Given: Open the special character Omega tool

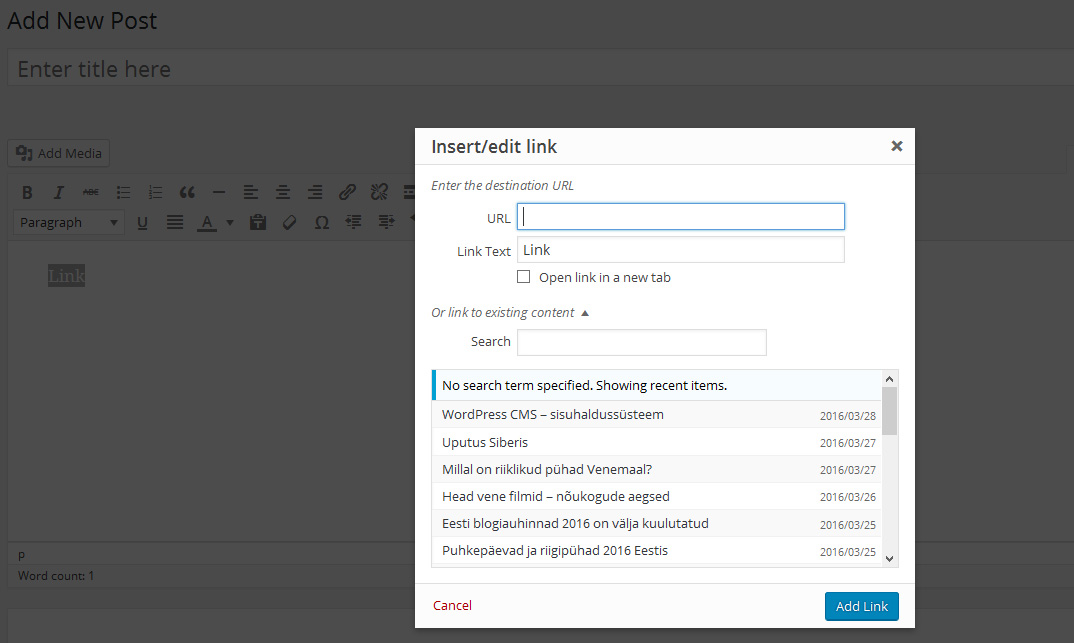Looking at the screenshot, I should [x=322, y=223].
